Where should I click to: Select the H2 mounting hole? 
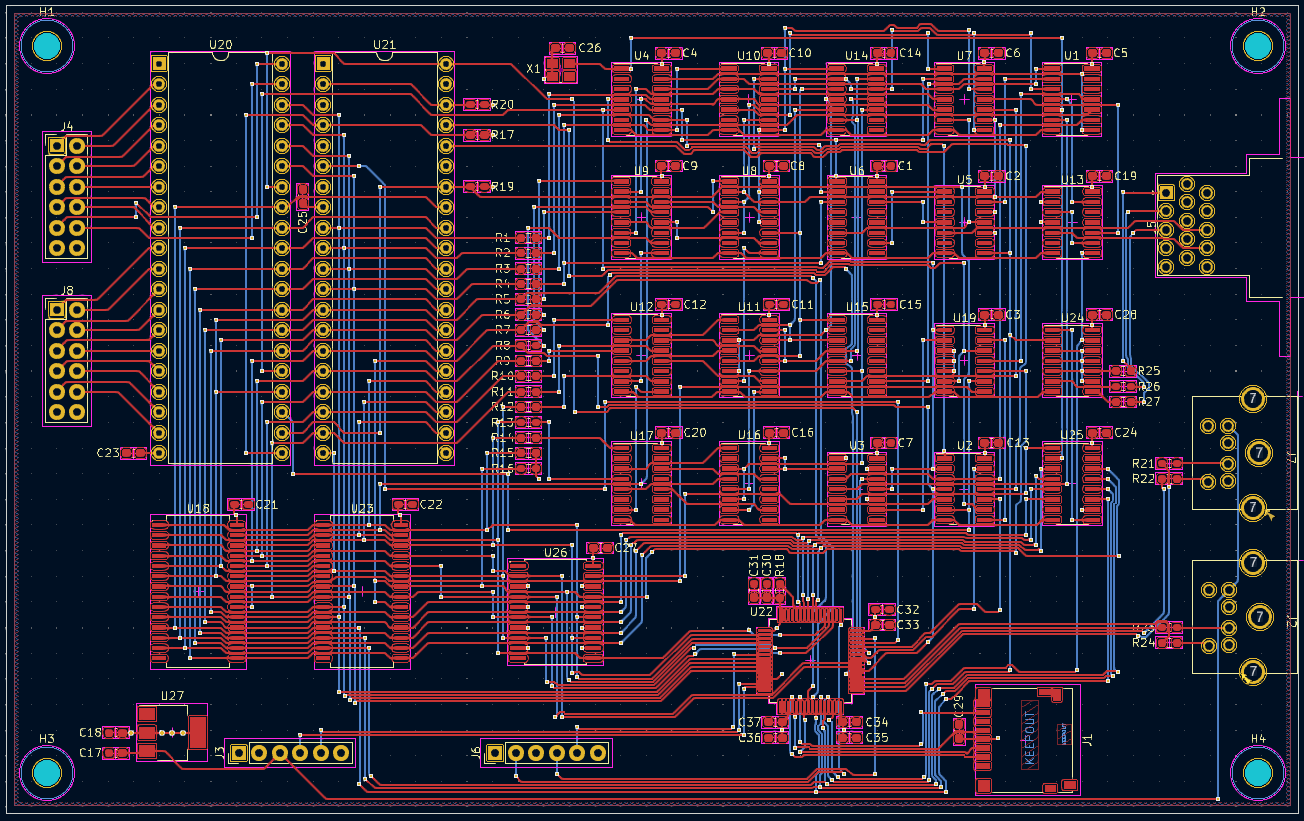[x=1257, y=46]
